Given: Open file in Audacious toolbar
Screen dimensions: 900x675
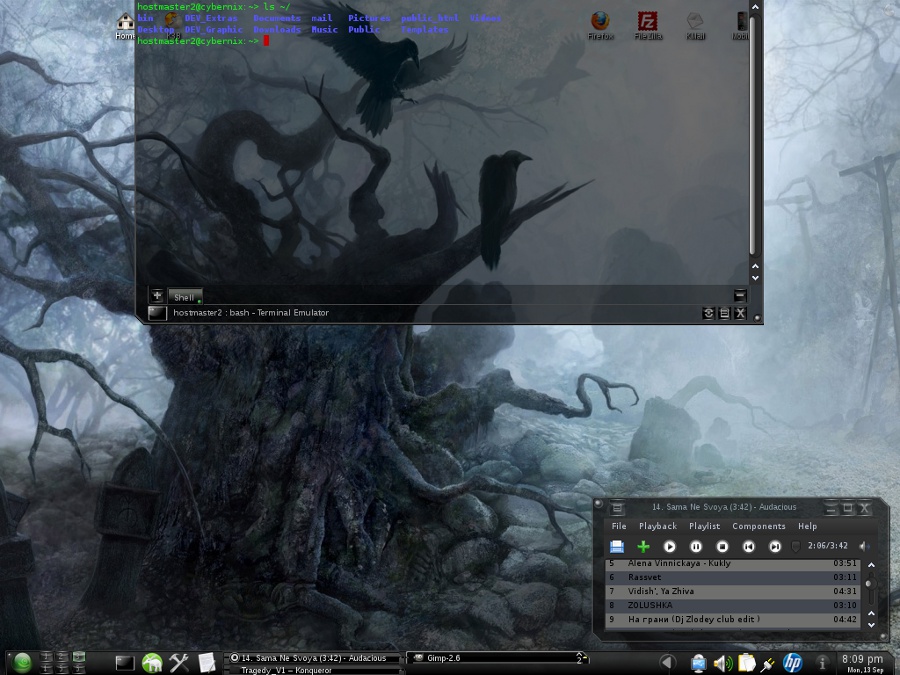Looking at the screenshot, I should point(617,546).
